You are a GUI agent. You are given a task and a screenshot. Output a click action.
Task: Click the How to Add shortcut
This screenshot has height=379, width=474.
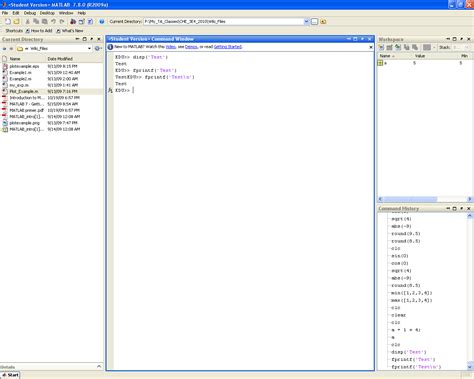click(39, 31)
